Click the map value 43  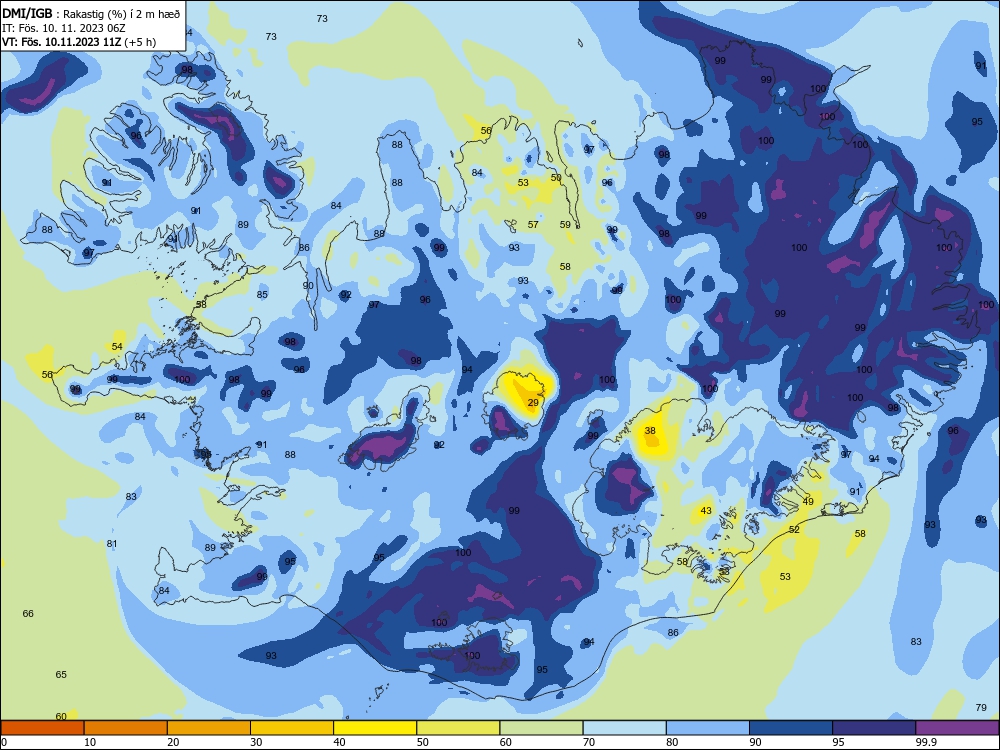pos(706,510)
